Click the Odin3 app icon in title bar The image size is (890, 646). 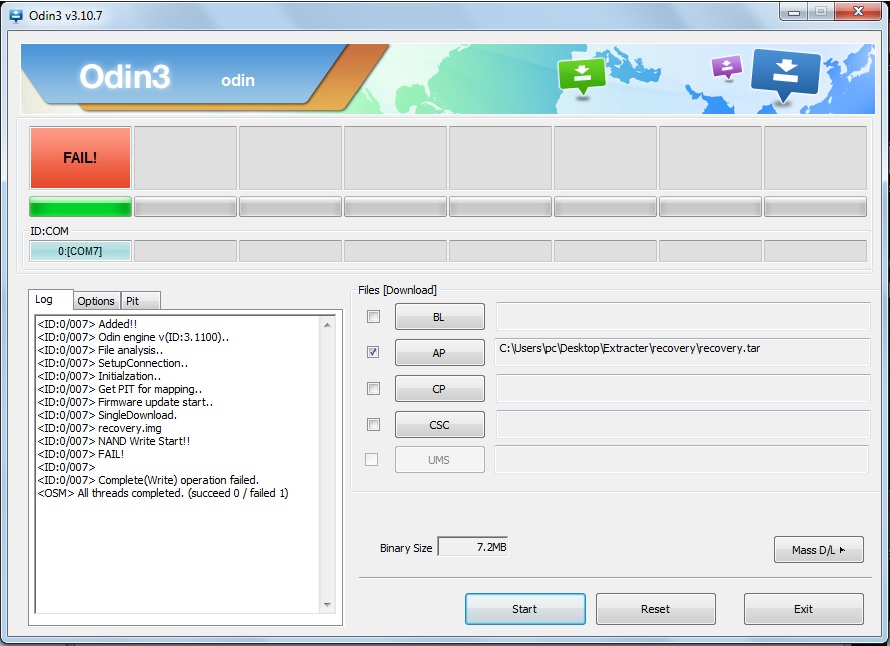tap(16, 16)
